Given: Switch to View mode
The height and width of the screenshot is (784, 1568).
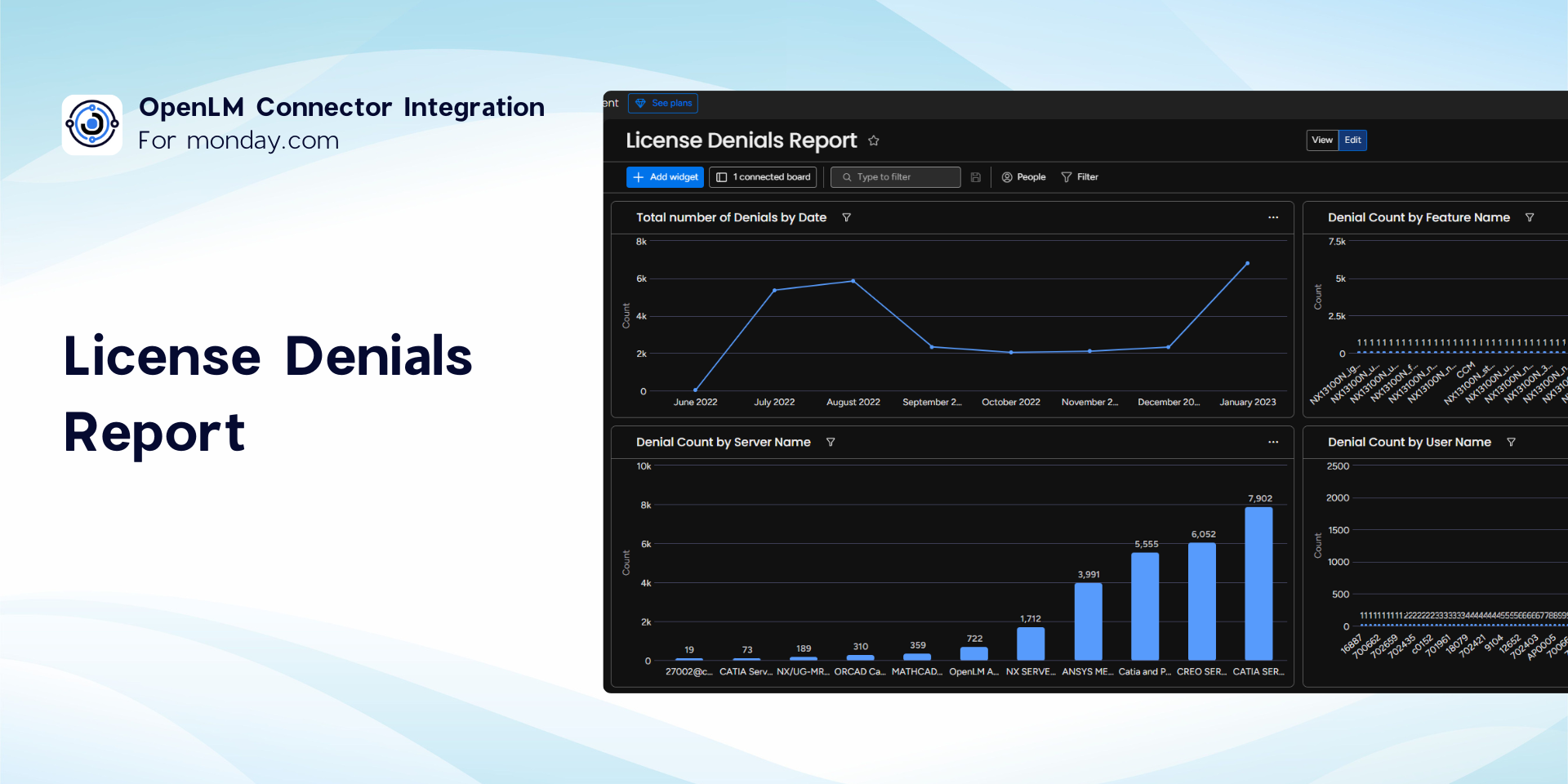Looking at the screenshot, I should coord(1322,140).
